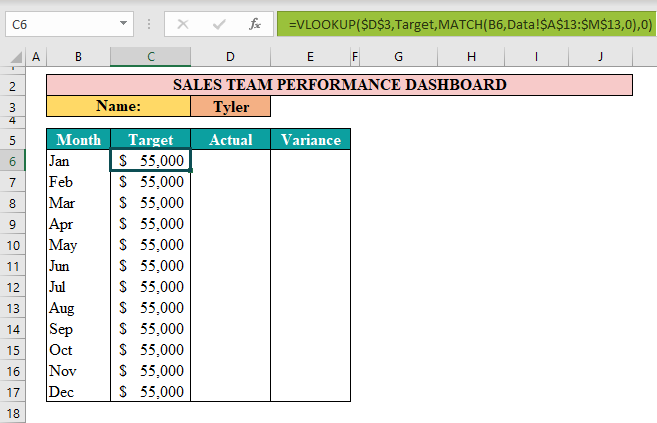Select Dec target $55,000 cell
Image resolution: width=657 pixels, height=423 pixels.
150,392
